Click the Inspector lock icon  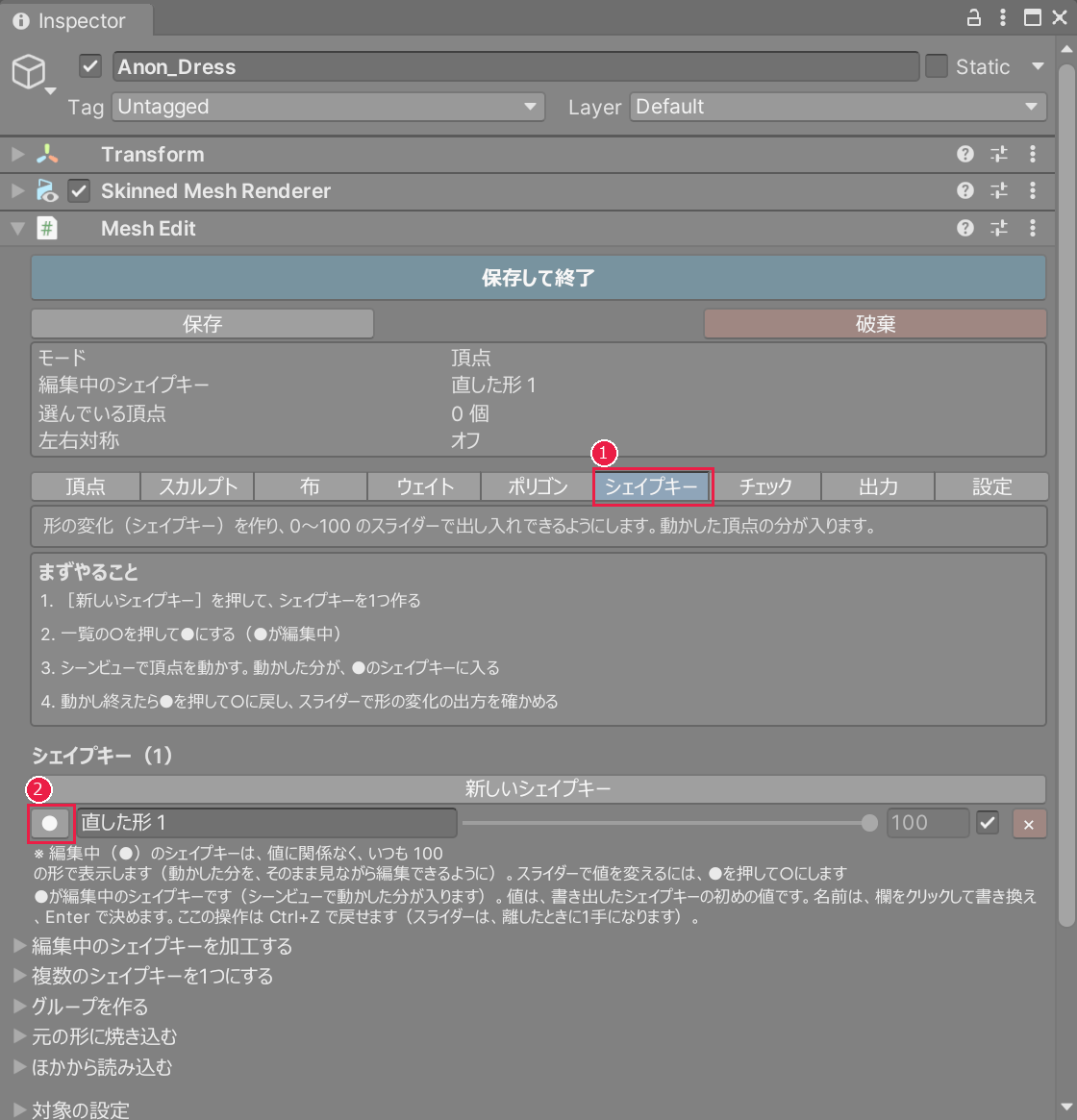tap(973, 18)
